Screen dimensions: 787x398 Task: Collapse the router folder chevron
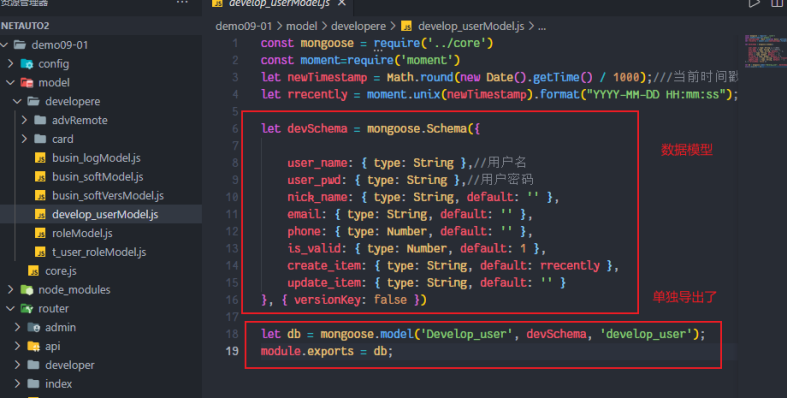tap(11, 309)
